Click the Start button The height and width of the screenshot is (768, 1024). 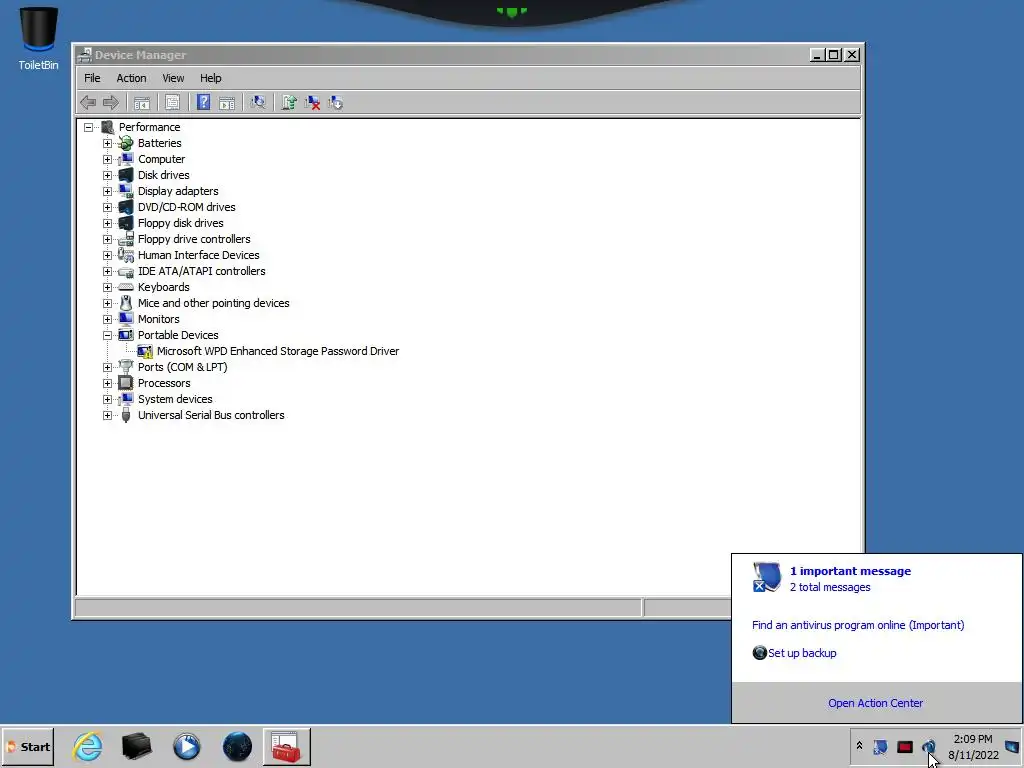coord(27,746)
